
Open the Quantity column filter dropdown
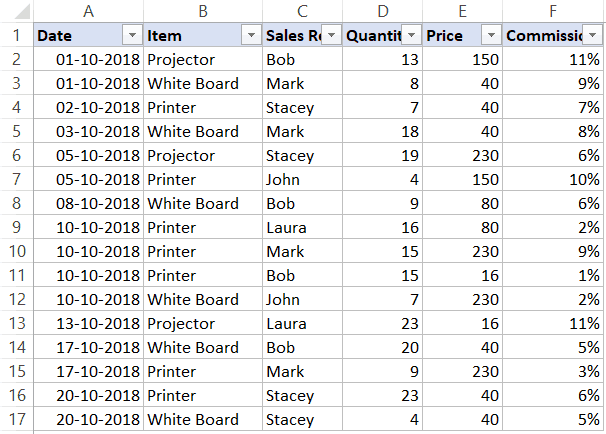tap(411, 35)
